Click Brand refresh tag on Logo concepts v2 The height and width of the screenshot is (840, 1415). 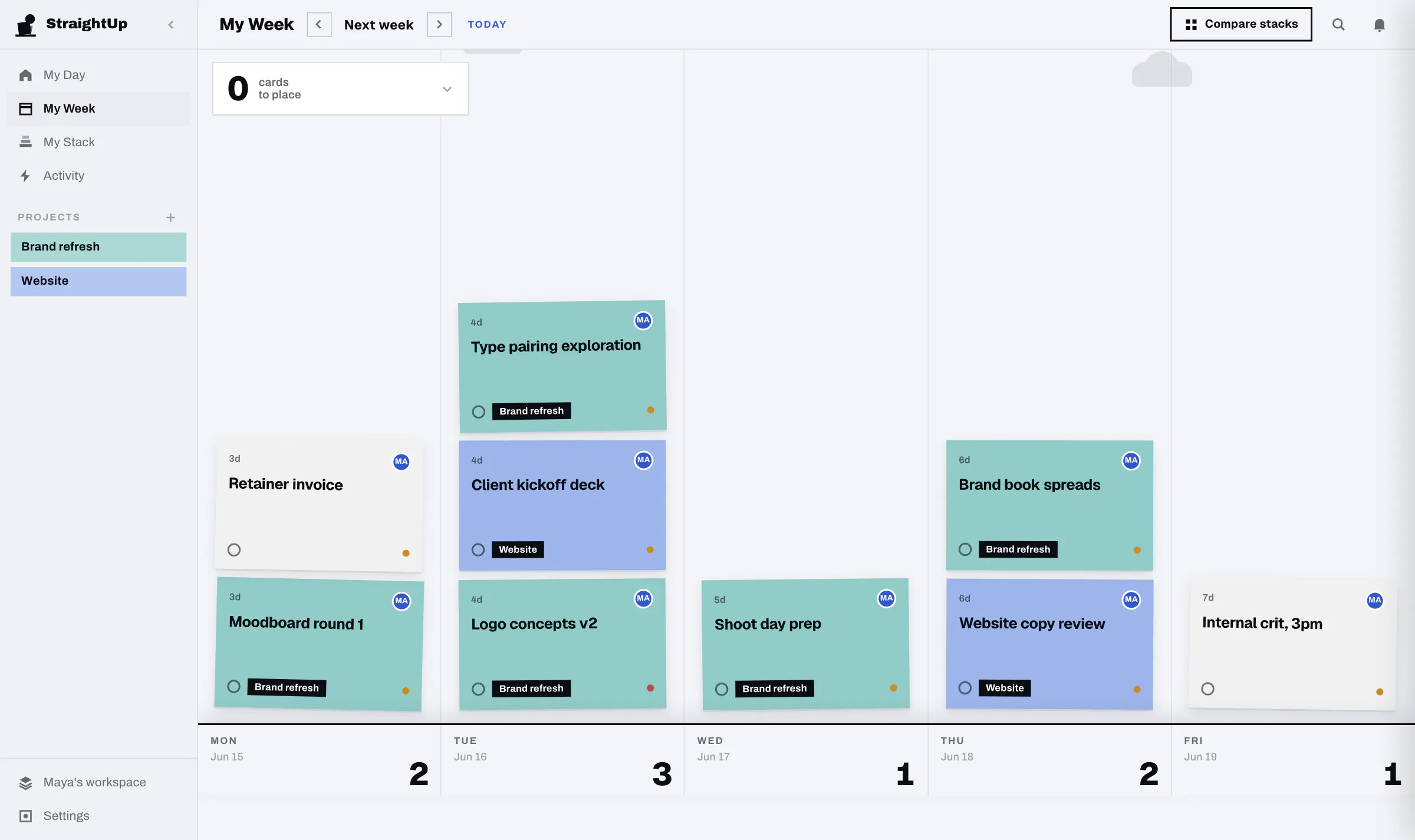click(531, 688)
